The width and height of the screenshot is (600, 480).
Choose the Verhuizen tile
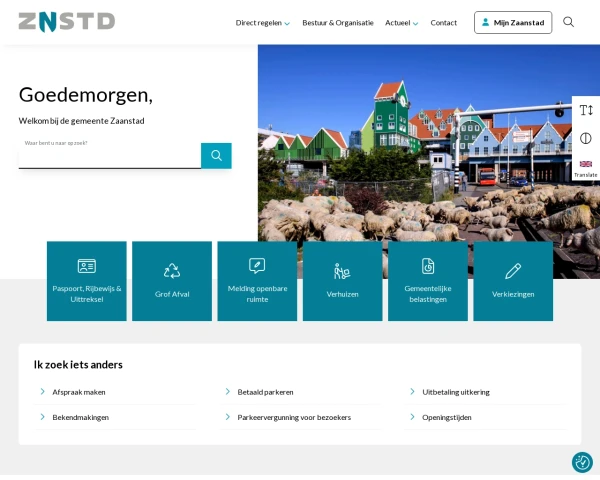342,281
